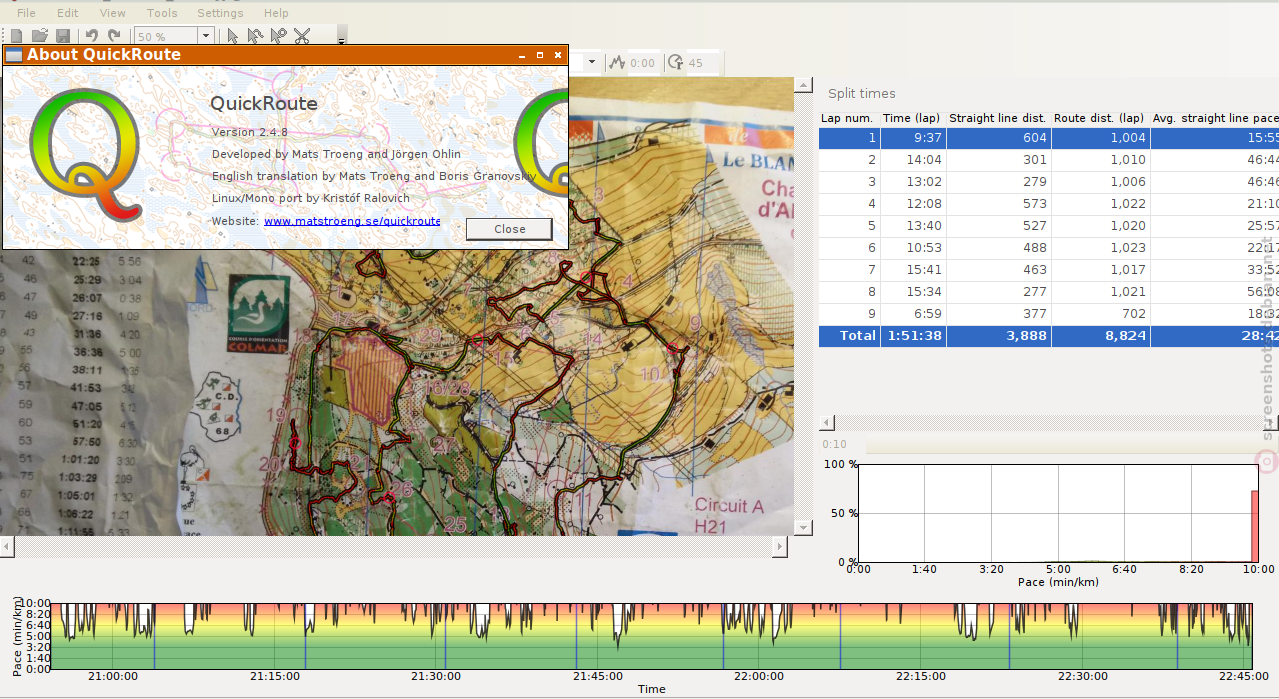Click the smoothing interval graph icon
Viewport: 1279px width, 699px height.
[x=616, y=62]
